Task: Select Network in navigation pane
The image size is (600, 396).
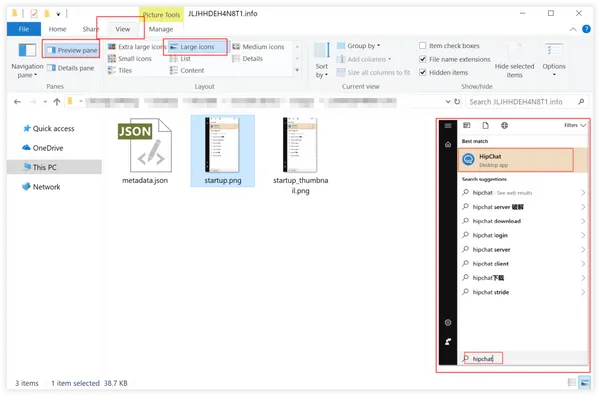Action: coord(41,187)
